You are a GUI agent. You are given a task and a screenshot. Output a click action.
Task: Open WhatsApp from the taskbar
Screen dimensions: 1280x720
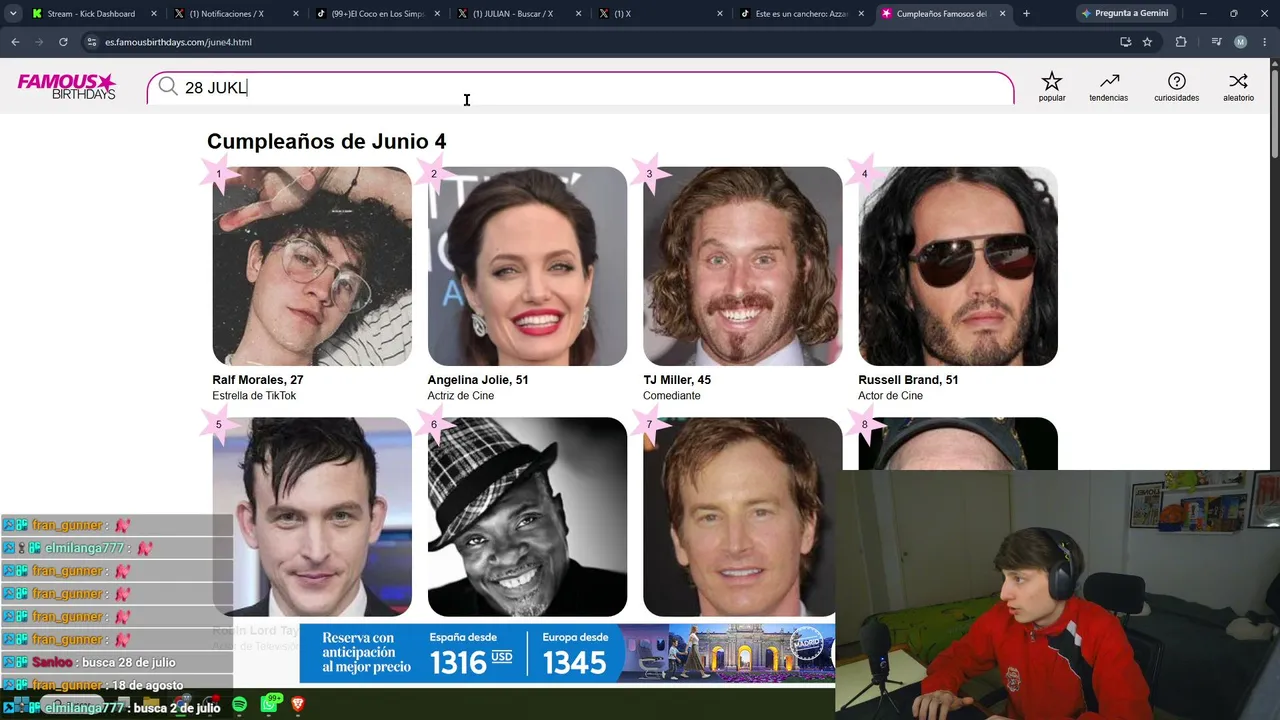[269, 705]
